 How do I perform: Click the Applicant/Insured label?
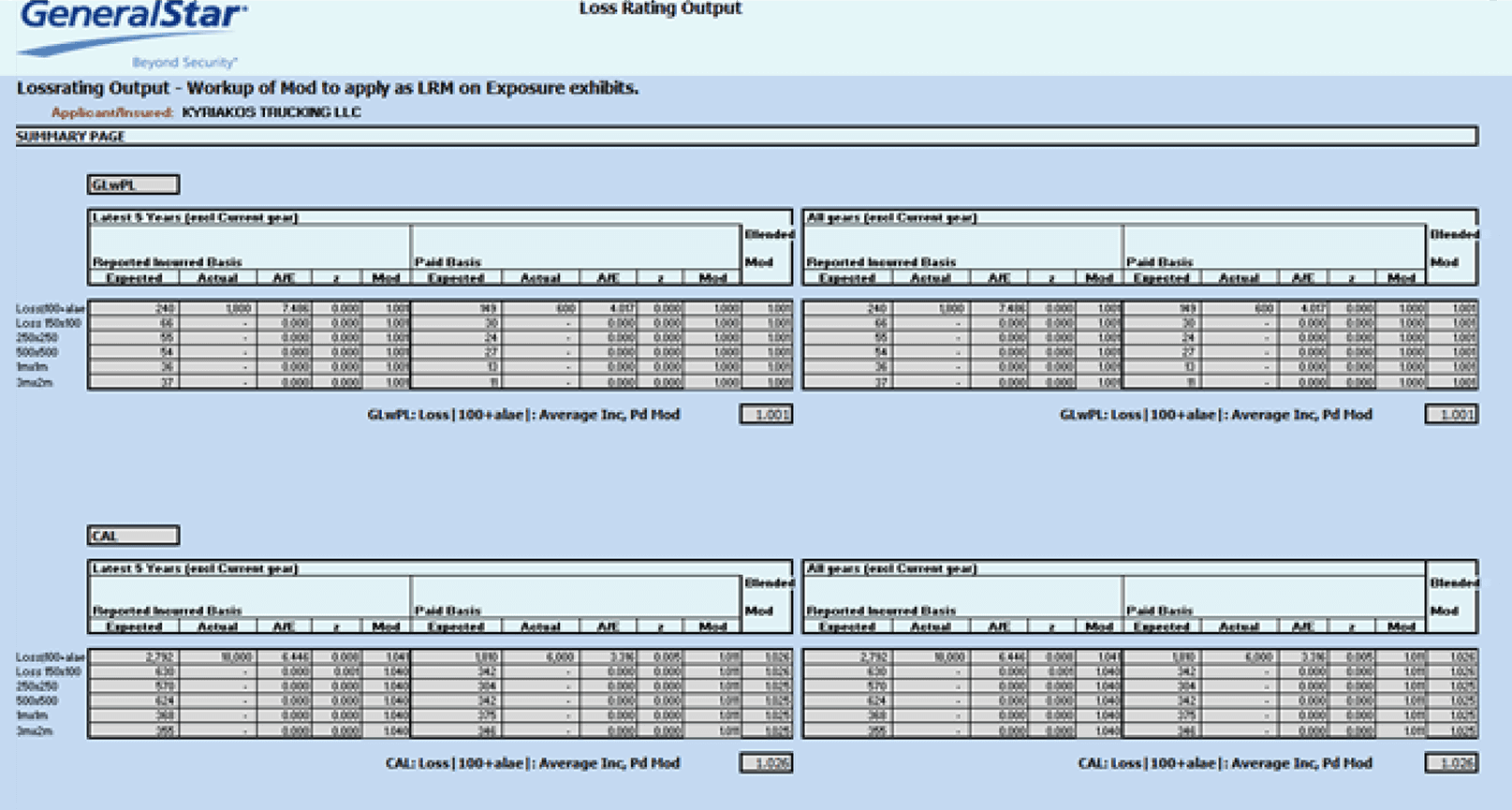point(112,112)
